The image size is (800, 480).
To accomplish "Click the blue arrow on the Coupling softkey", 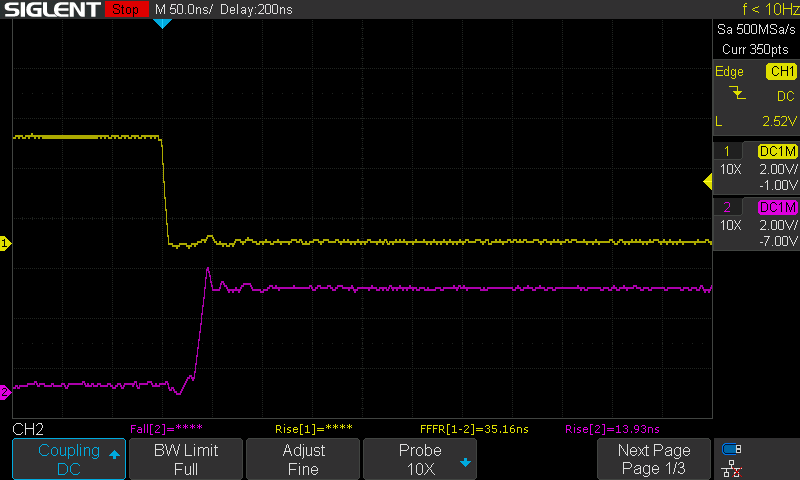I will [114, 454].
